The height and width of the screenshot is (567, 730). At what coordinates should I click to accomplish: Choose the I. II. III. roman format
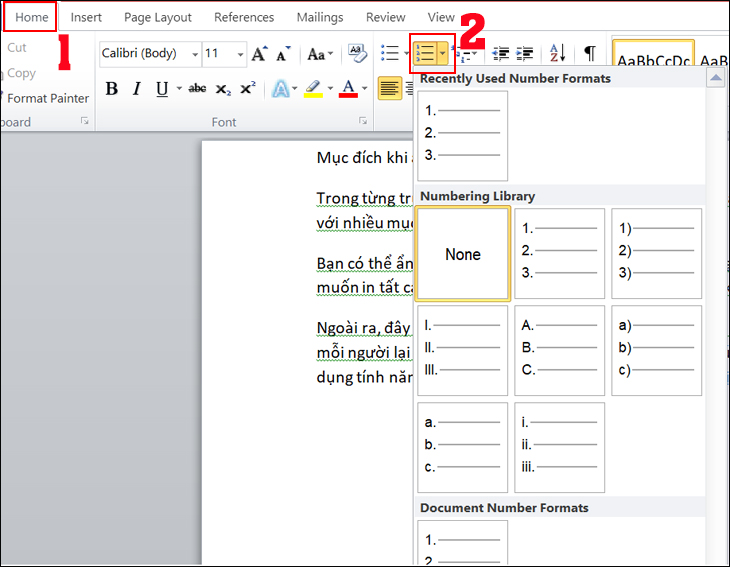click(x=462, y=351)
